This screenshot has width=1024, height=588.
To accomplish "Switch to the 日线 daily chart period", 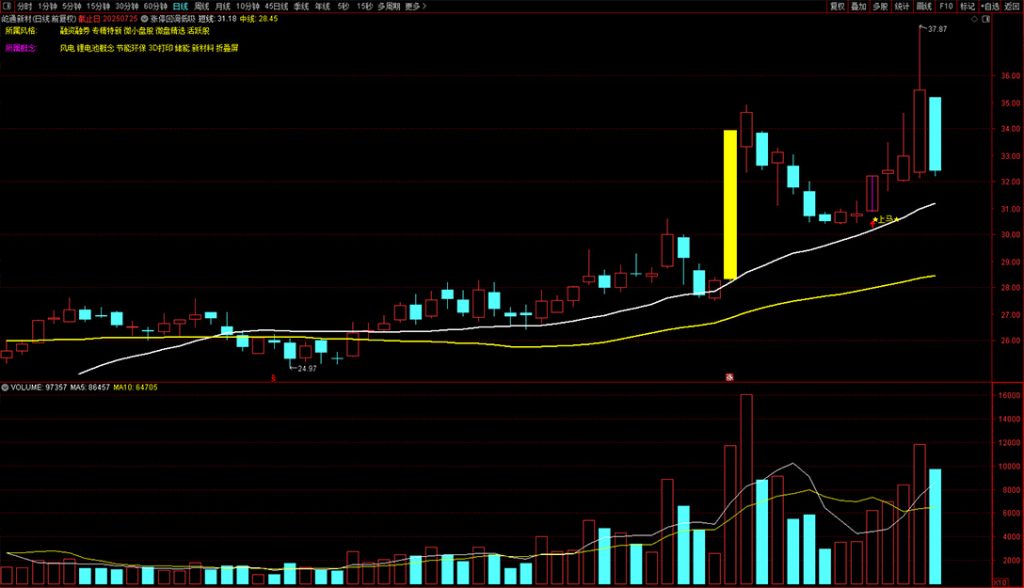I will [180, 6].
